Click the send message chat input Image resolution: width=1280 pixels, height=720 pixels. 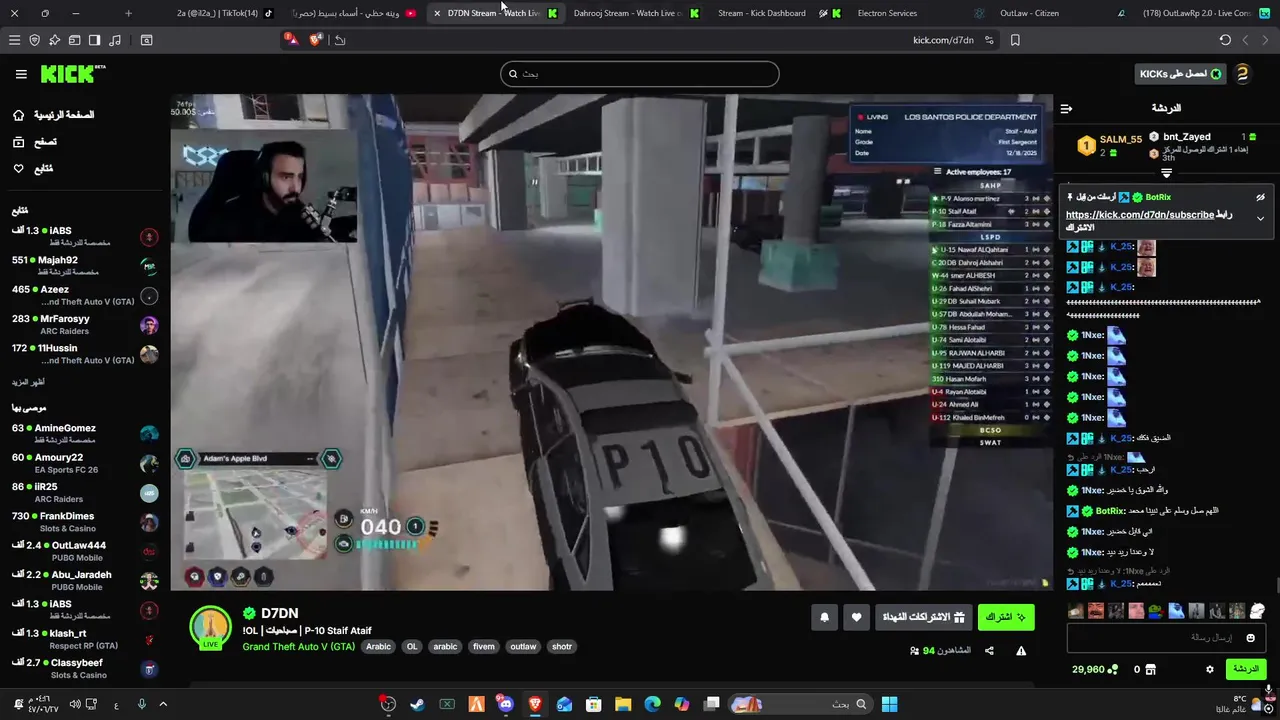pyautogui.click(x=1167, y=638)
